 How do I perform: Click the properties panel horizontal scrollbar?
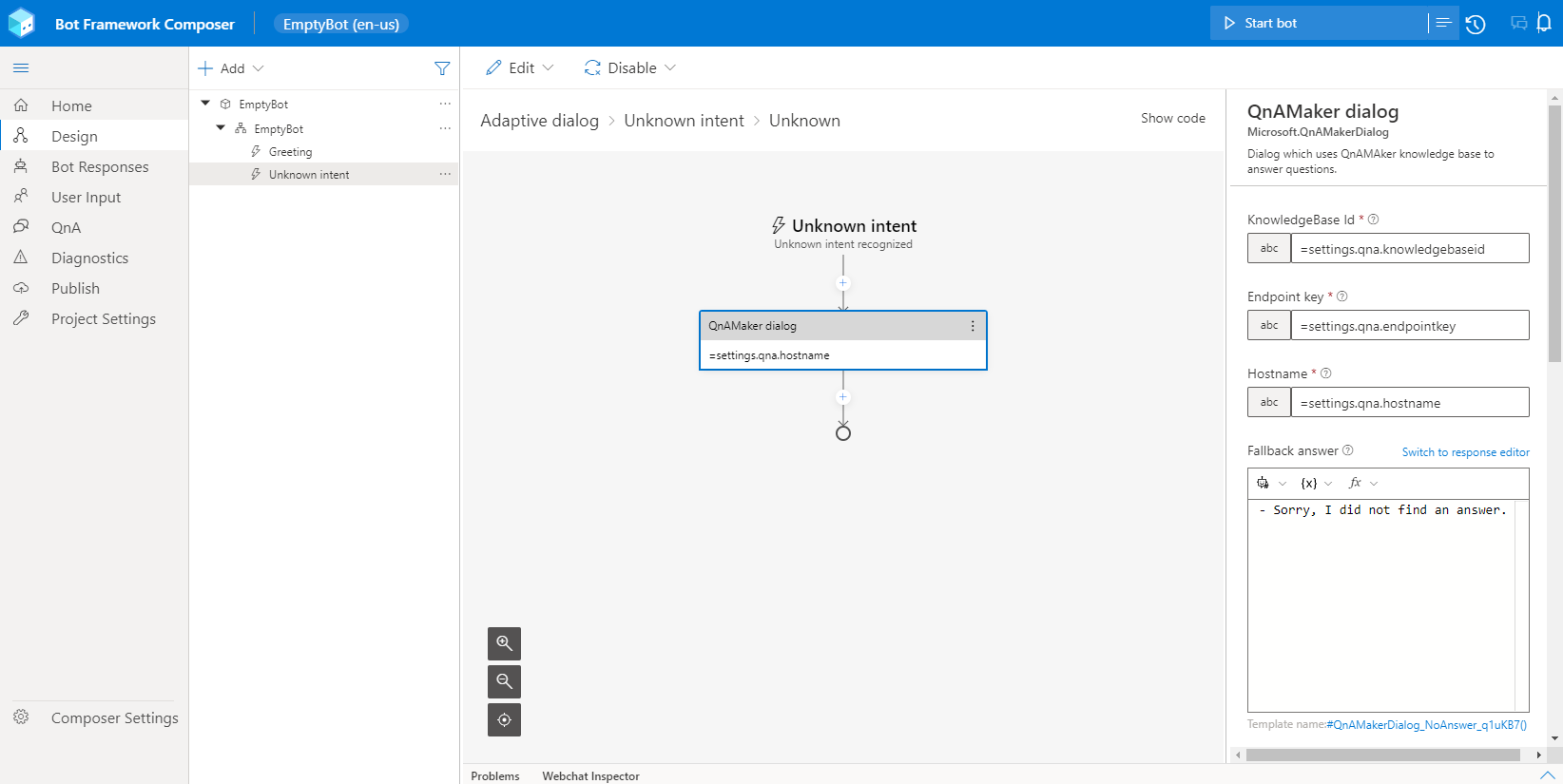(x=1383, y=755)
